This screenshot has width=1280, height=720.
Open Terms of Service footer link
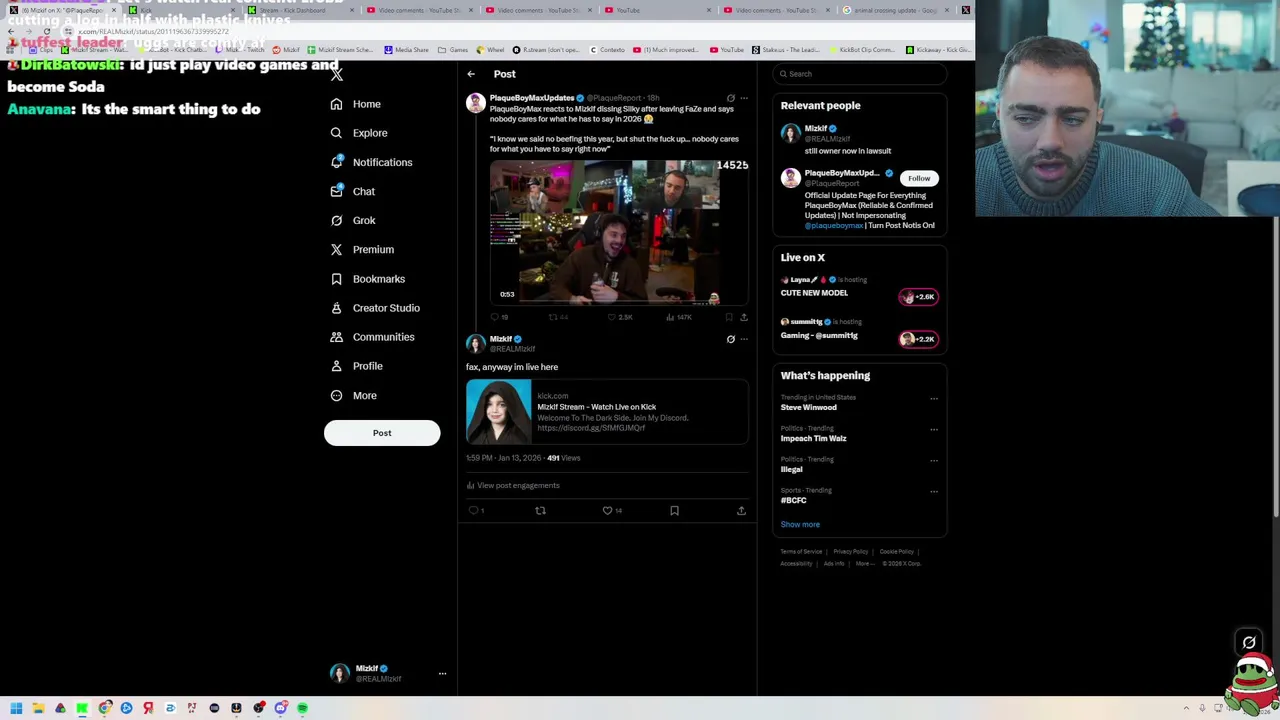click(x=801, y=552)
